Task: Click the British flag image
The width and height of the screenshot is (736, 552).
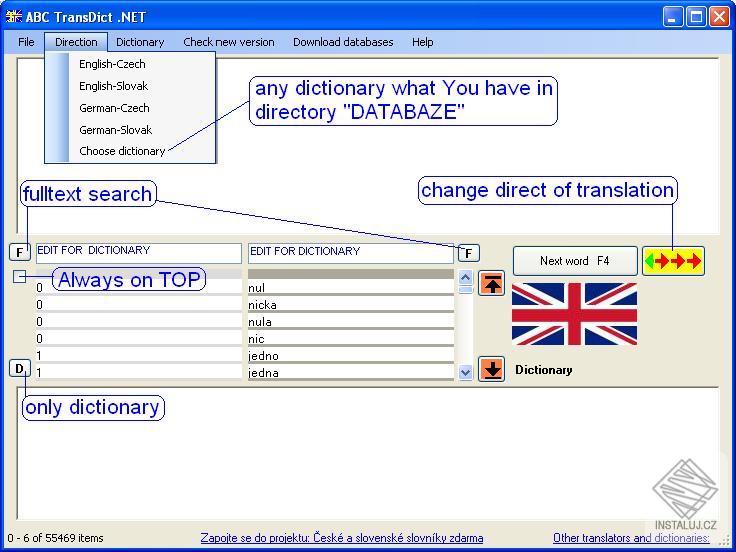Action: tap(574, 314)
